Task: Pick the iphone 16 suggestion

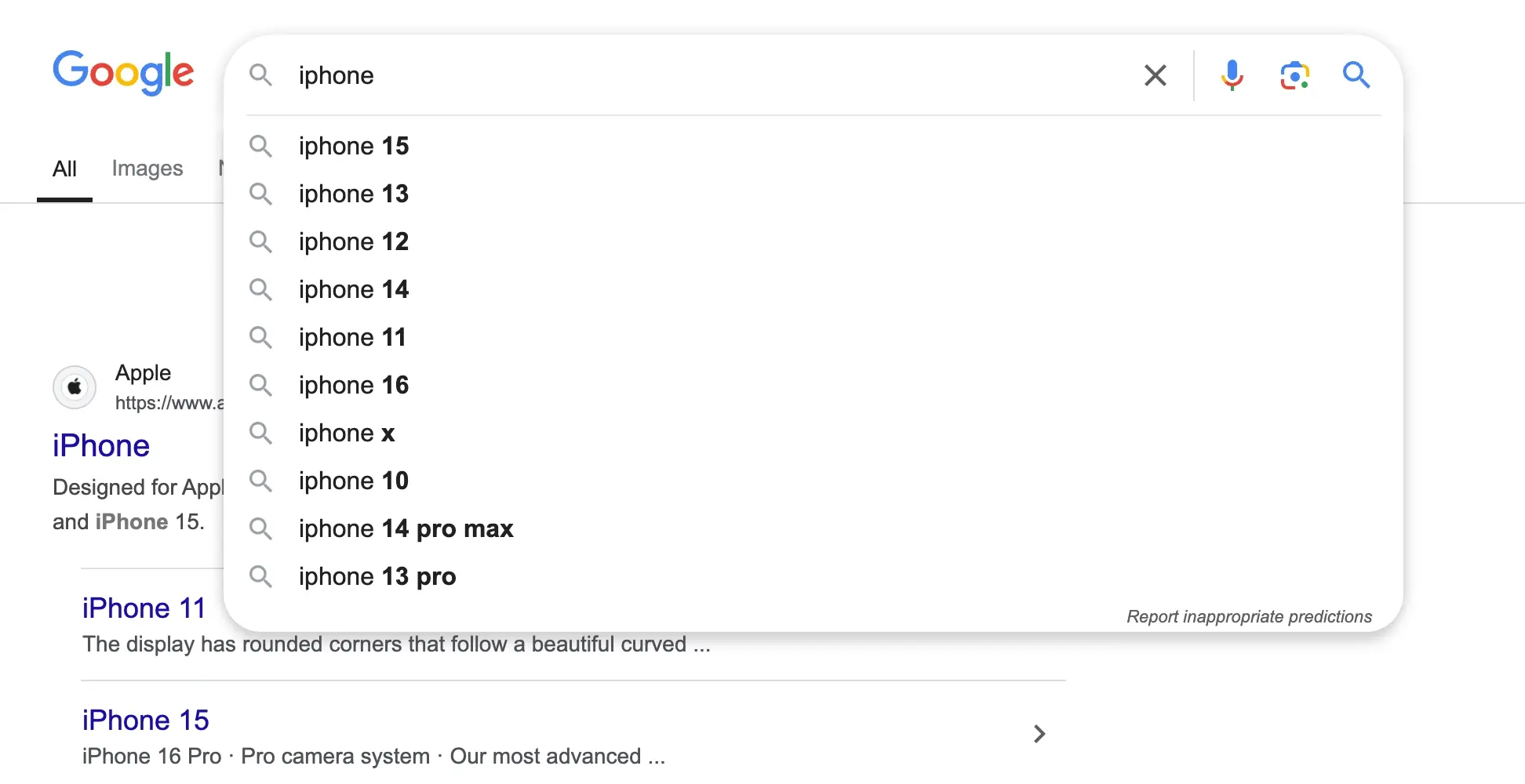Action: click(x=353, y=385)
